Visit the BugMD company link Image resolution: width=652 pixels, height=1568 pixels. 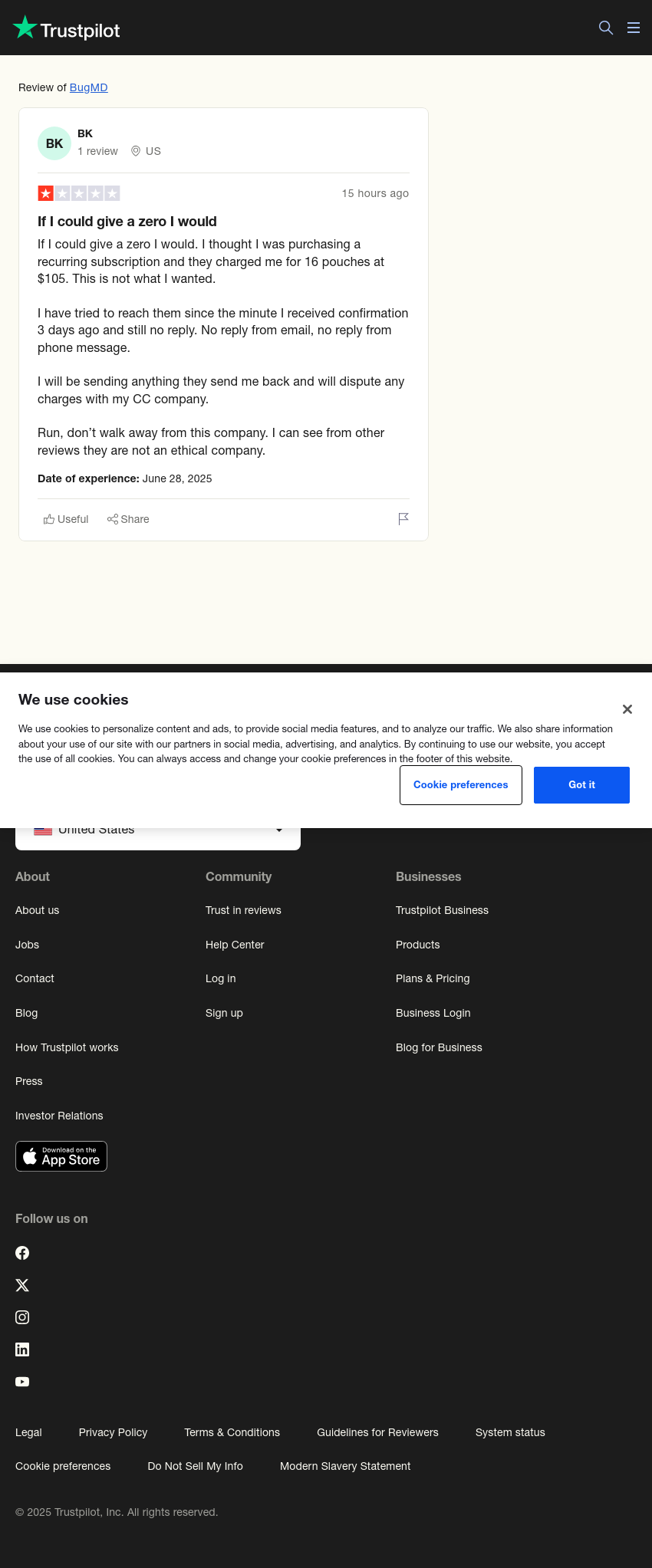tap(89, 87)
